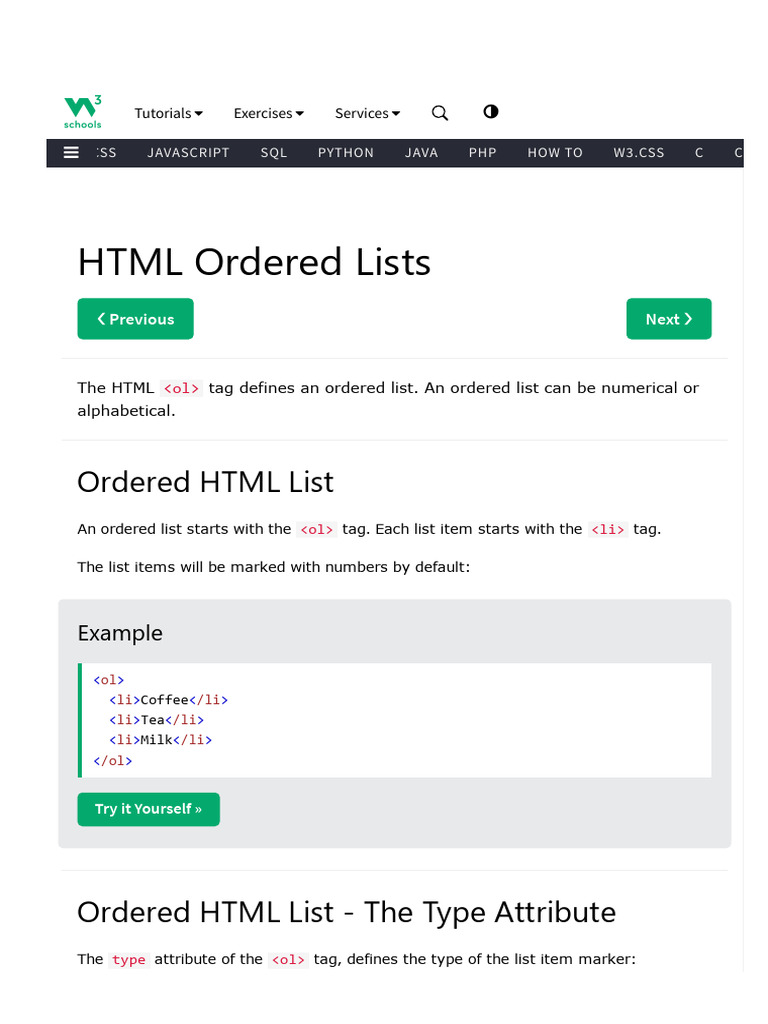This screenshot has height=1024, width=768.
Task: Open the hamburger menu icon
Action: click(71, 153)
